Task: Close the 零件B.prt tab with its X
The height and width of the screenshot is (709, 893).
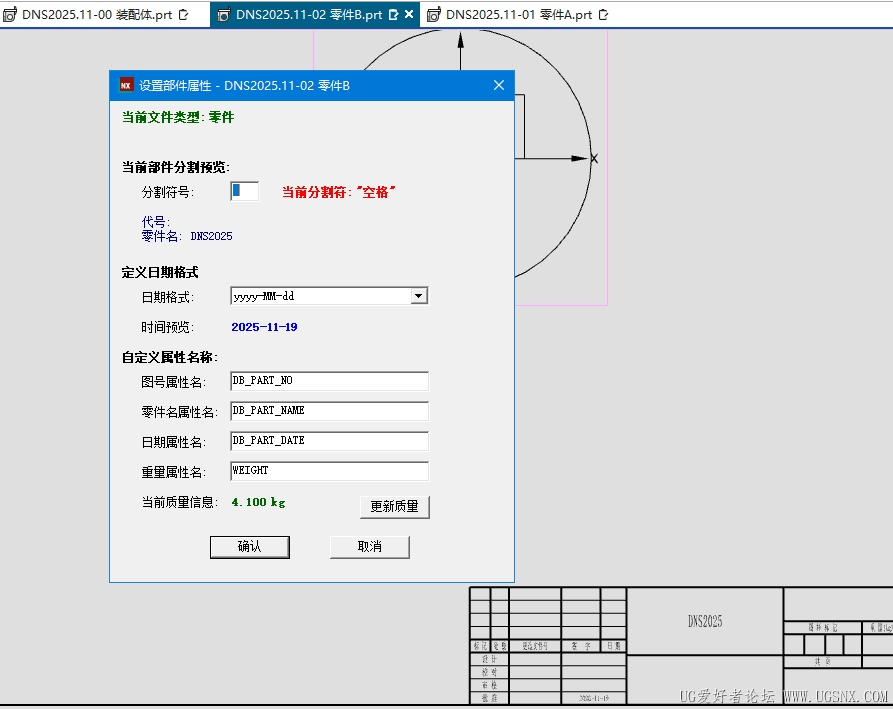Action: coord(409,15)
